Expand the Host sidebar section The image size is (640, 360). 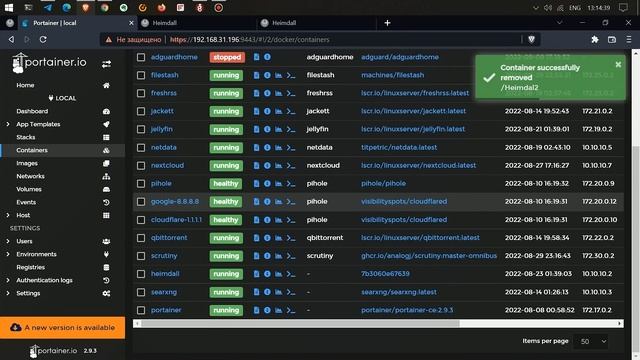[x=8, y=215]
